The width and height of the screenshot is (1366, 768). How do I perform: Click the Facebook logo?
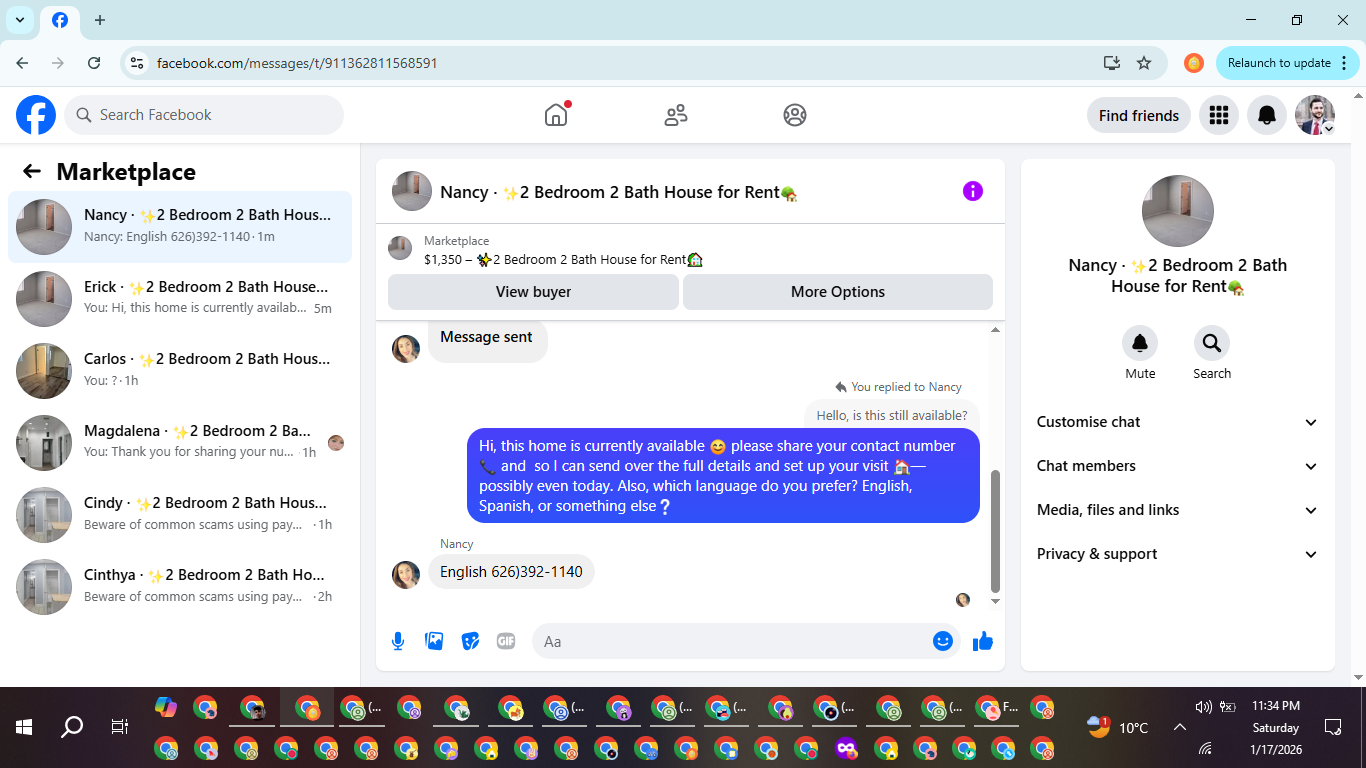pyautogui.click(x=36, y=115)
